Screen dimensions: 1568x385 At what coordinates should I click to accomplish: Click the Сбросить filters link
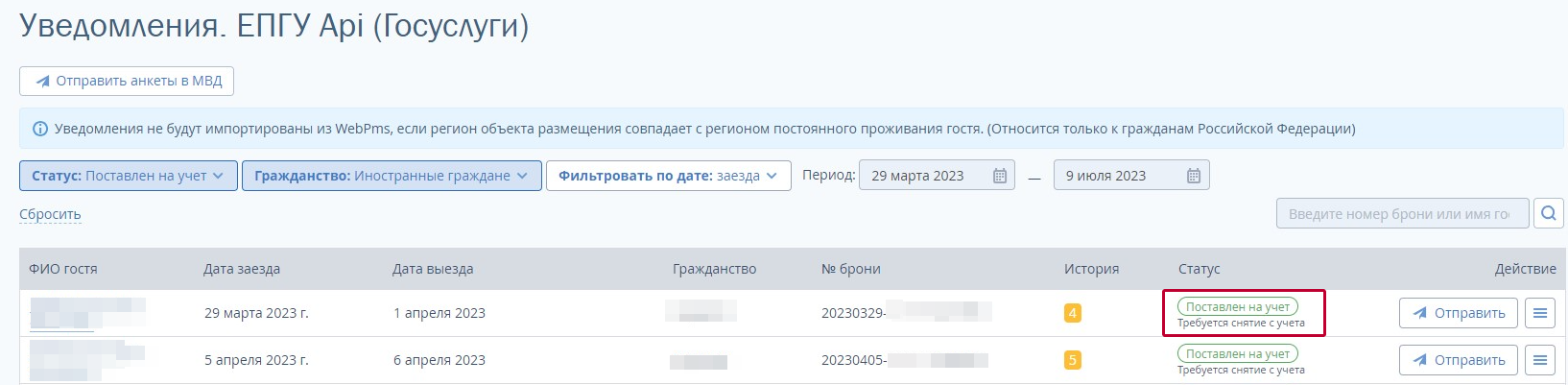click(50, 214)
